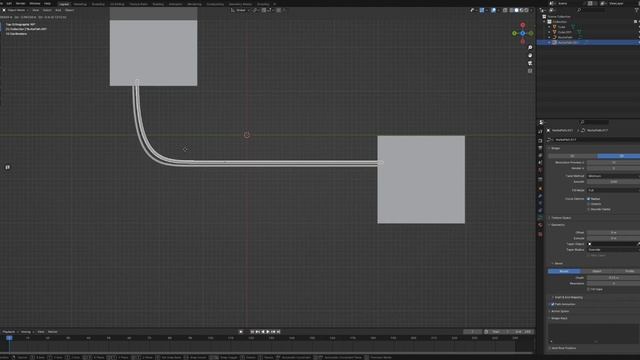Switch to solid viewport shading
The image size is (640, 360).
click(x=516, y=10)
